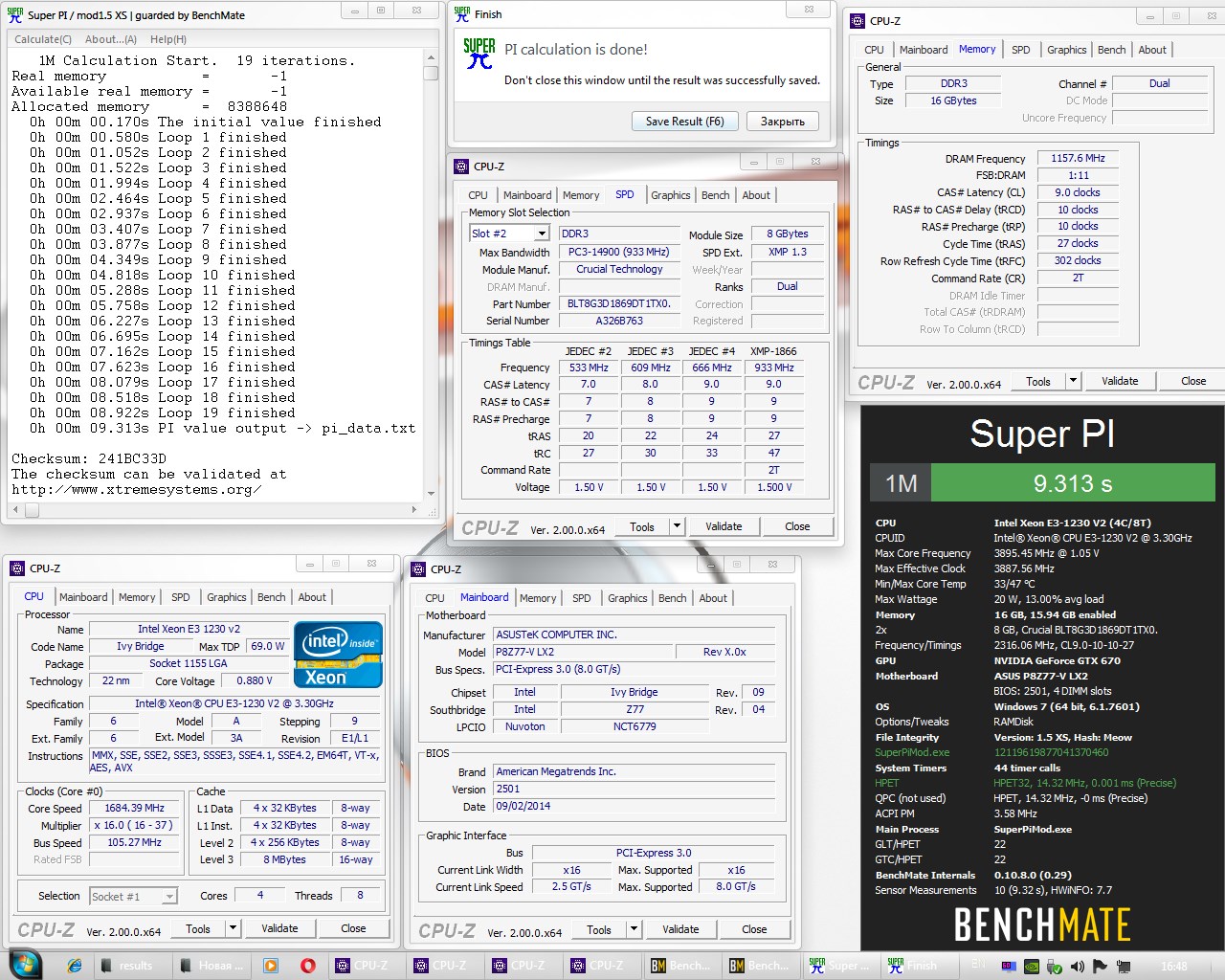Click the DRAM Frequency value 1157.6 MHz

1078,159
